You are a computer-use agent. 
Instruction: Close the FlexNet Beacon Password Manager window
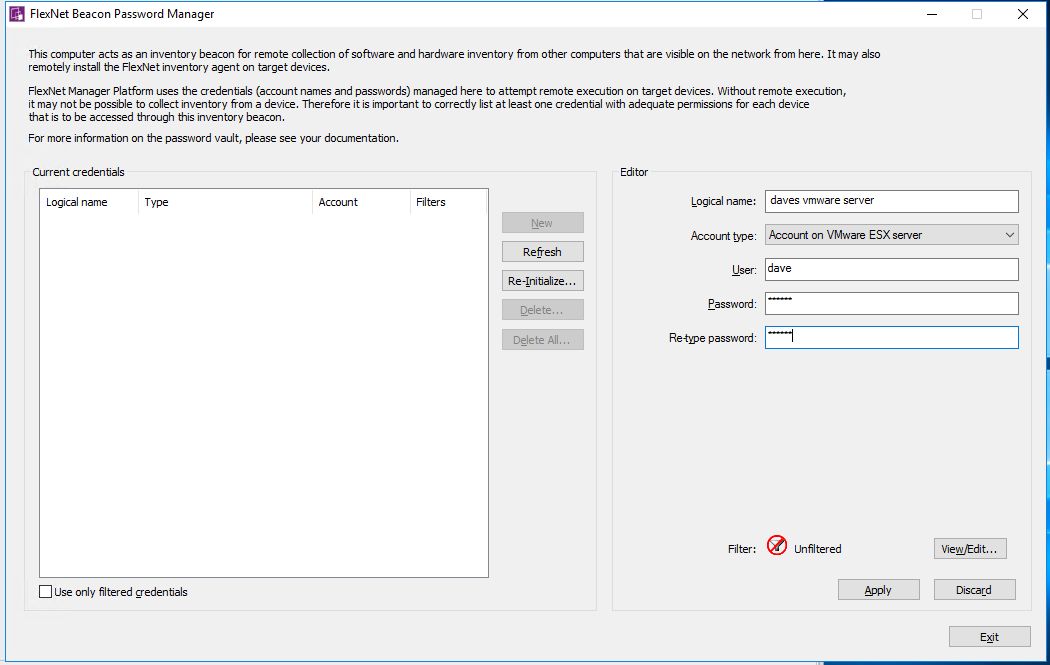[1023, 14]
